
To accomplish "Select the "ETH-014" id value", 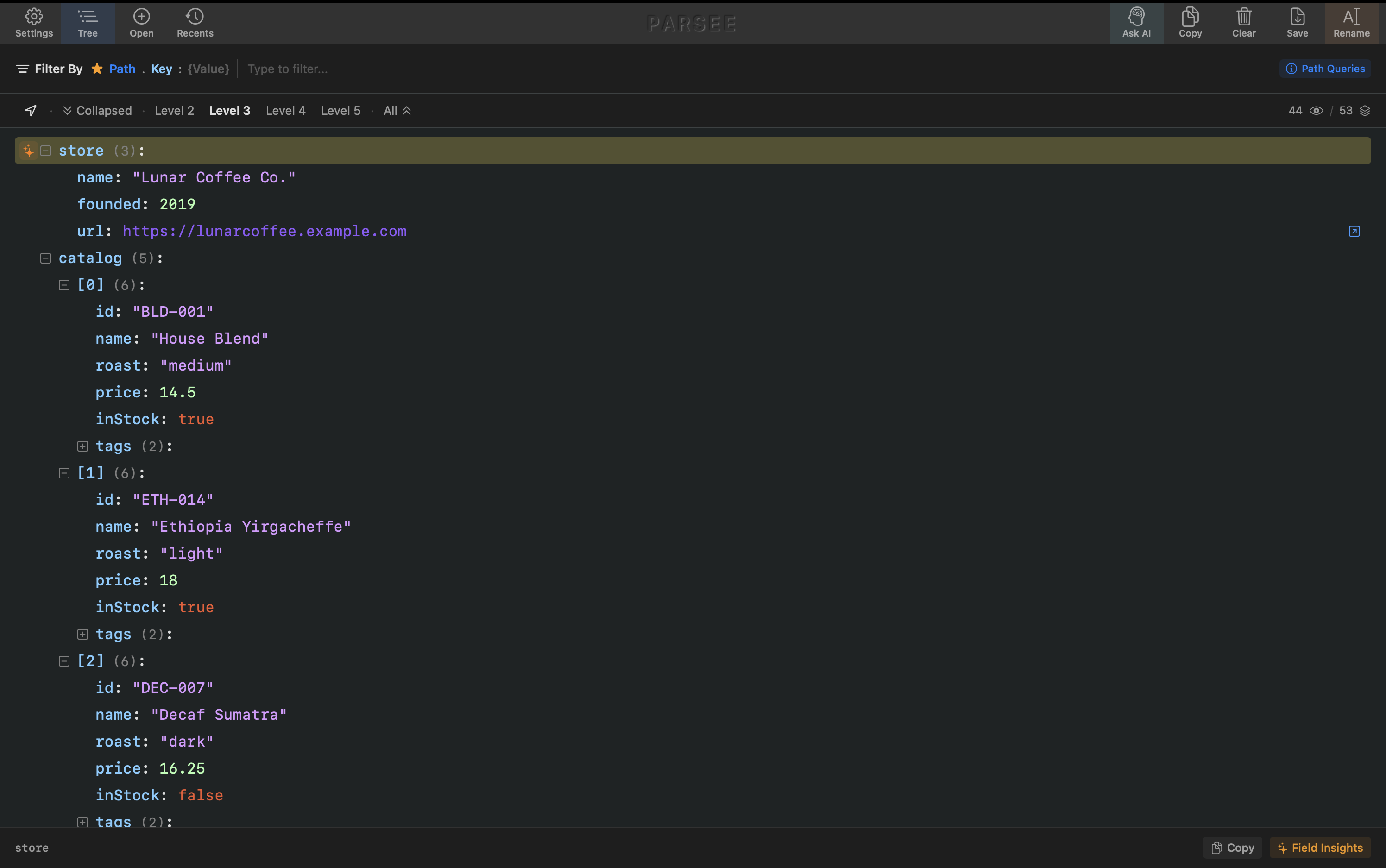I will click(173, 499).
